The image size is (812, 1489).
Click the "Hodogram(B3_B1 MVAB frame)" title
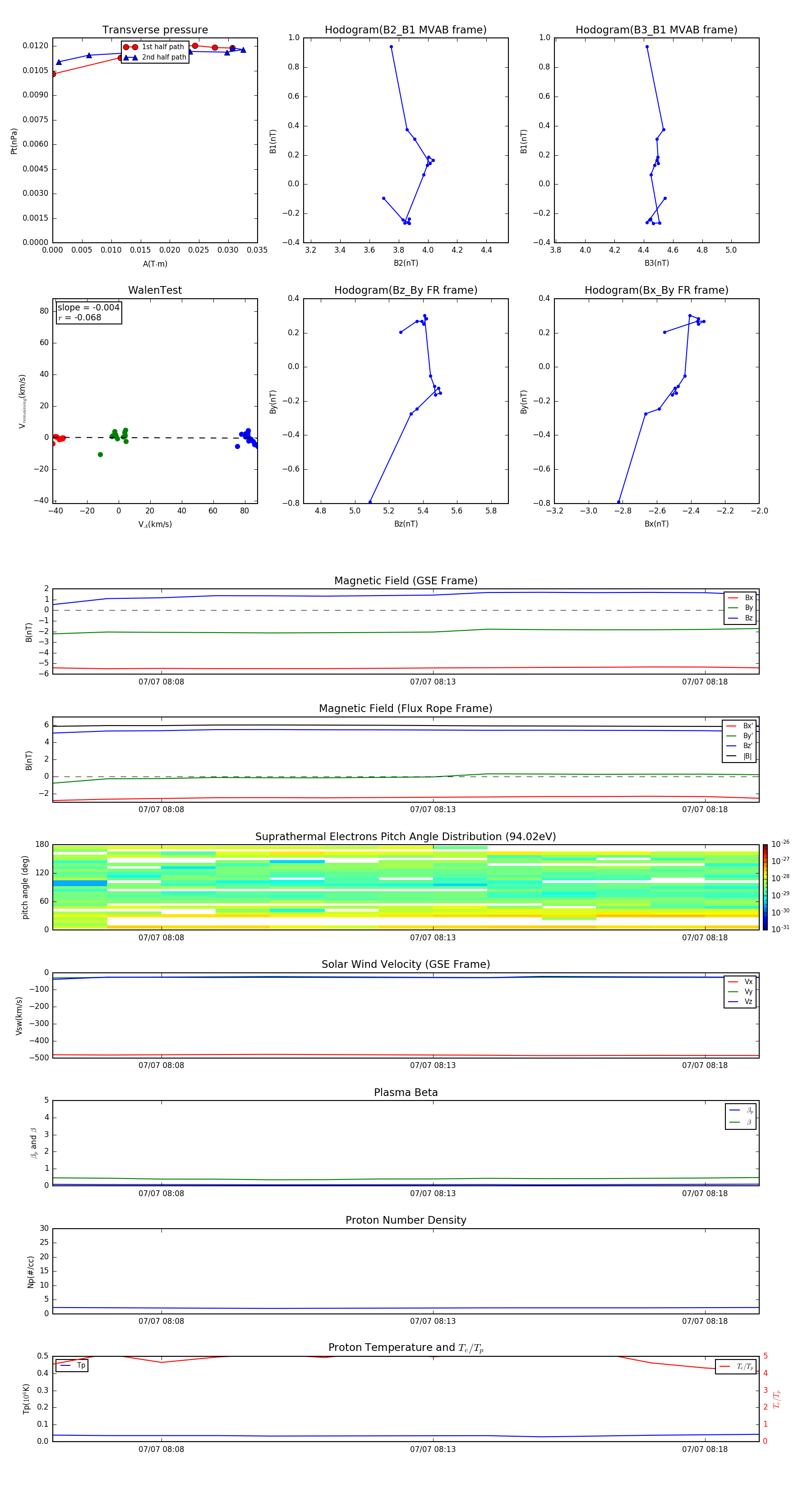(656, 30)
